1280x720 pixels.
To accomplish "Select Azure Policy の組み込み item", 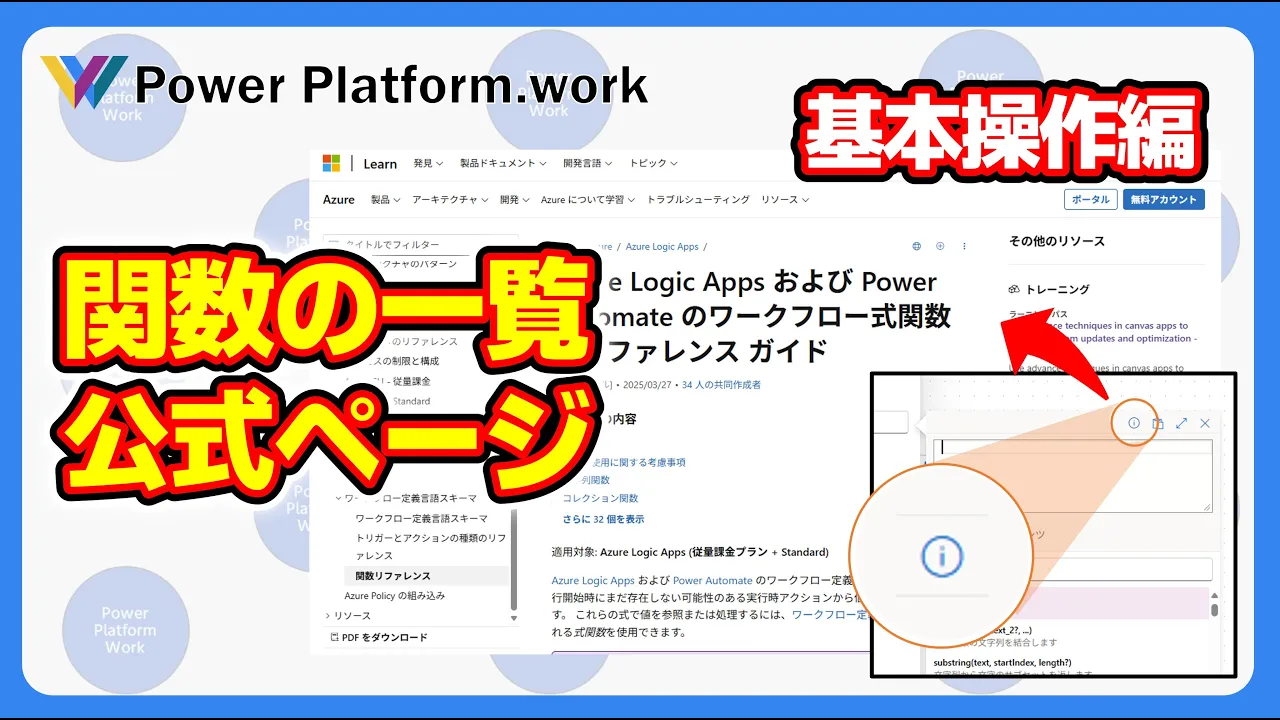I will coord(393,596).
